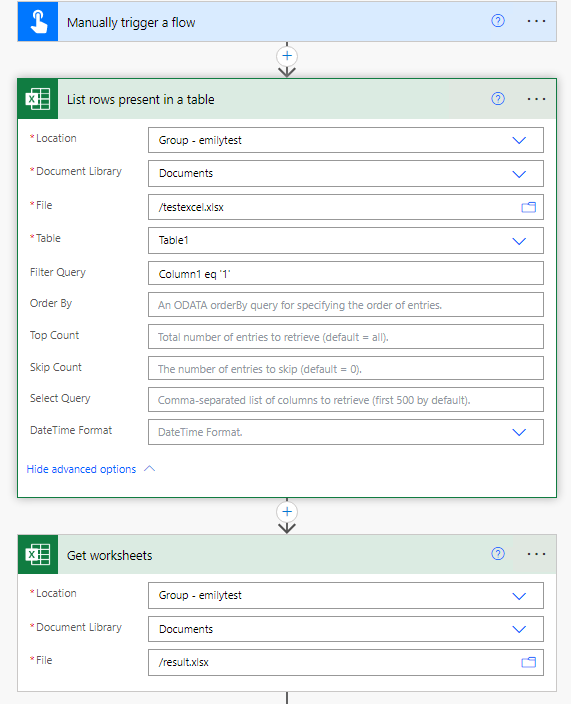Viewport: 571px width, 704px height.
Task: Open ellipsis menu of Manually trigger a flow
Action: pos(536,21)
